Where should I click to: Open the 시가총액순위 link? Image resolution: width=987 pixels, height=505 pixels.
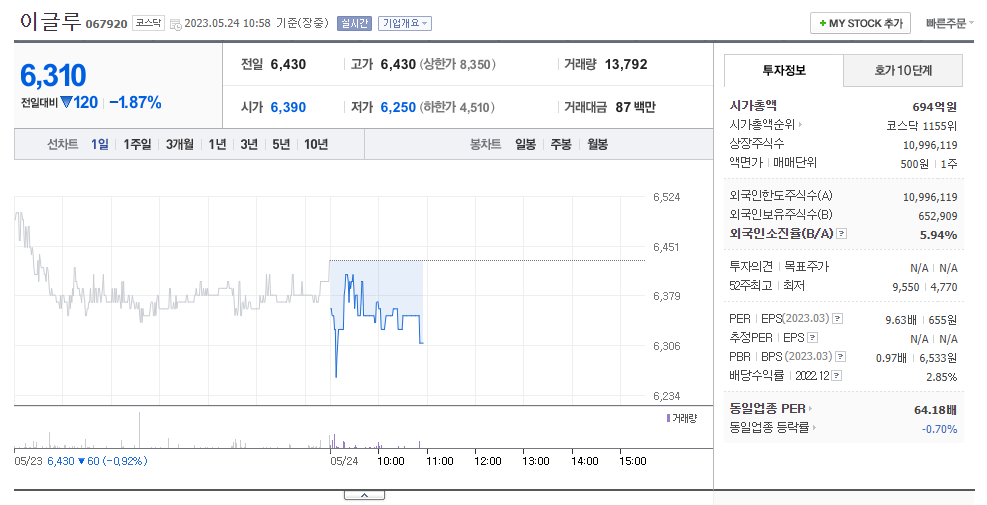click(x=762, y=125)
